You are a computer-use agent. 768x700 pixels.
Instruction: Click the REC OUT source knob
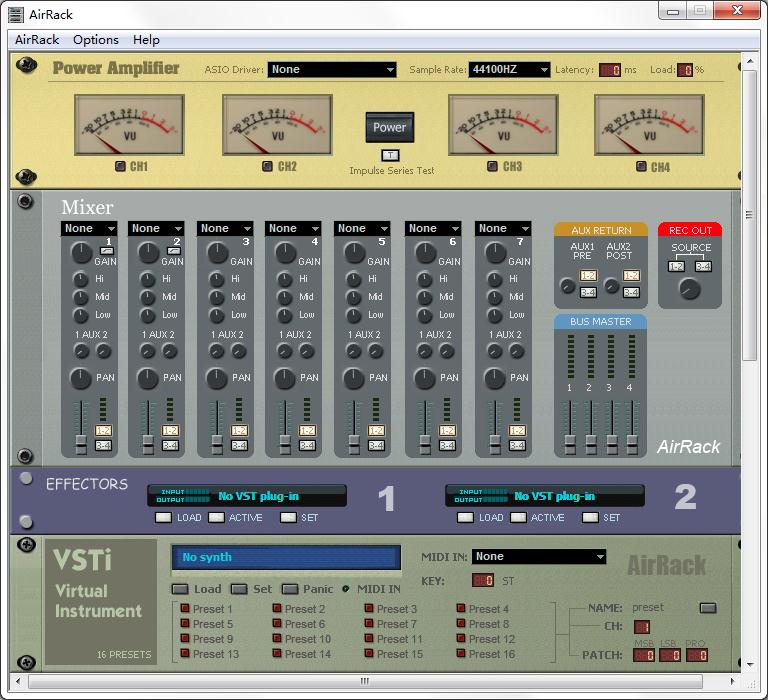pos(689,289)
